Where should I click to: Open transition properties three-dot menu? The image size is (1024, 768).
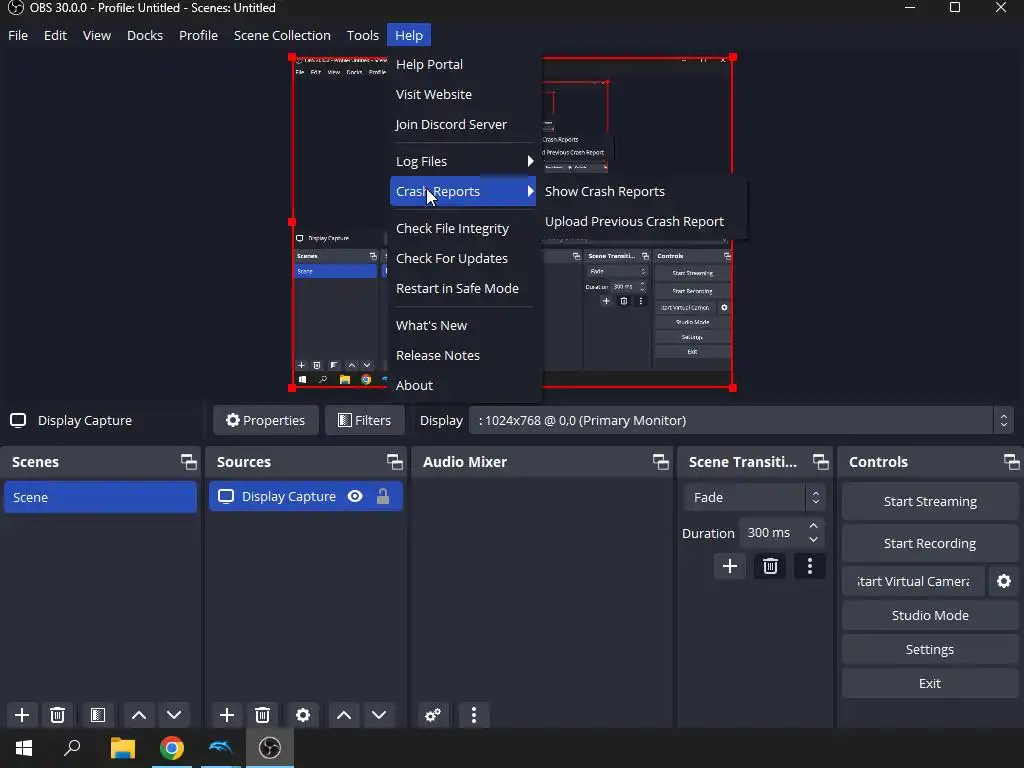click(x=810, y=566)
